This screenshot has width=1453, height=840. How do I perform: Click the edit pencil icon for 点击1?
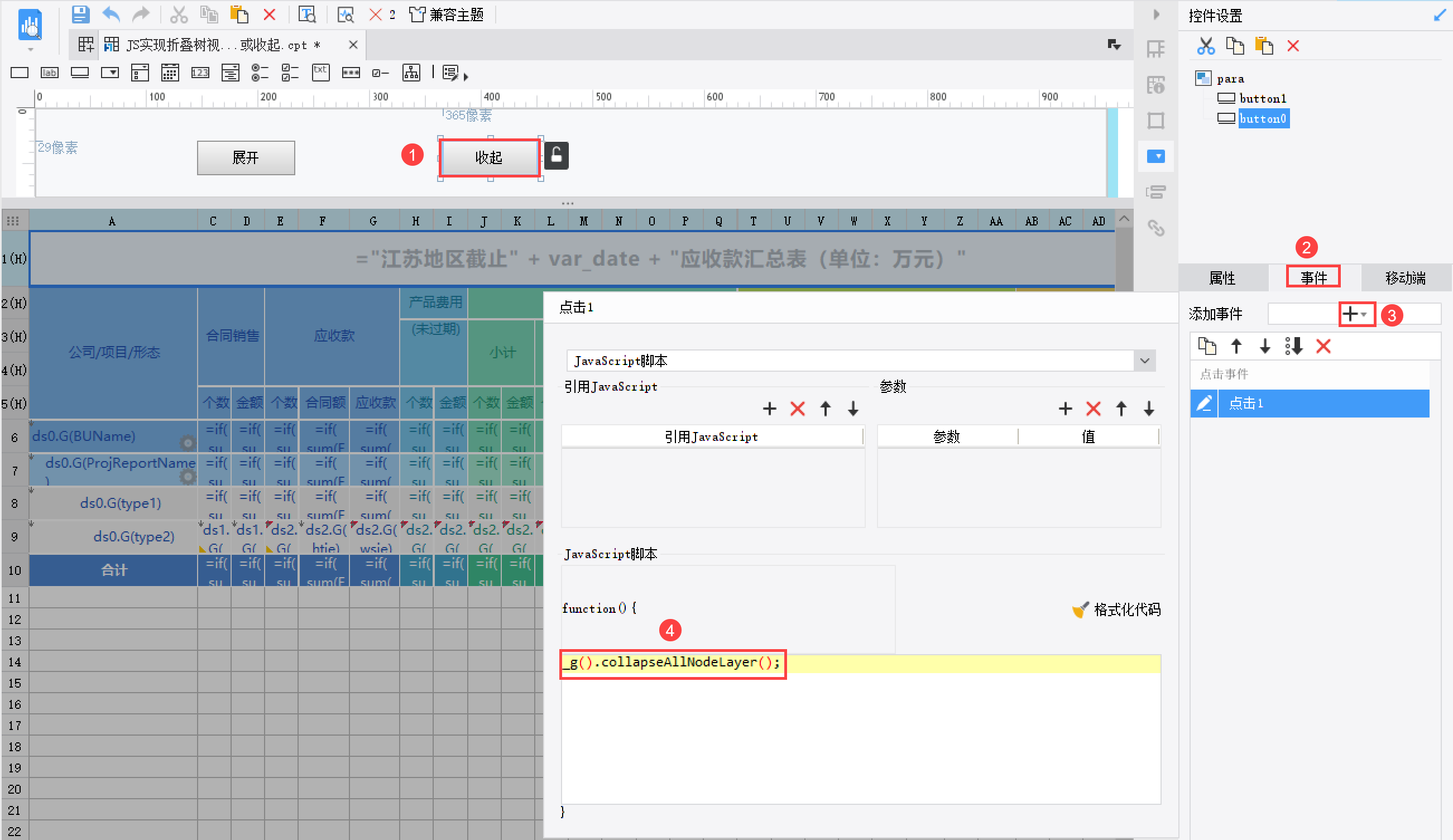[1204, 403]
